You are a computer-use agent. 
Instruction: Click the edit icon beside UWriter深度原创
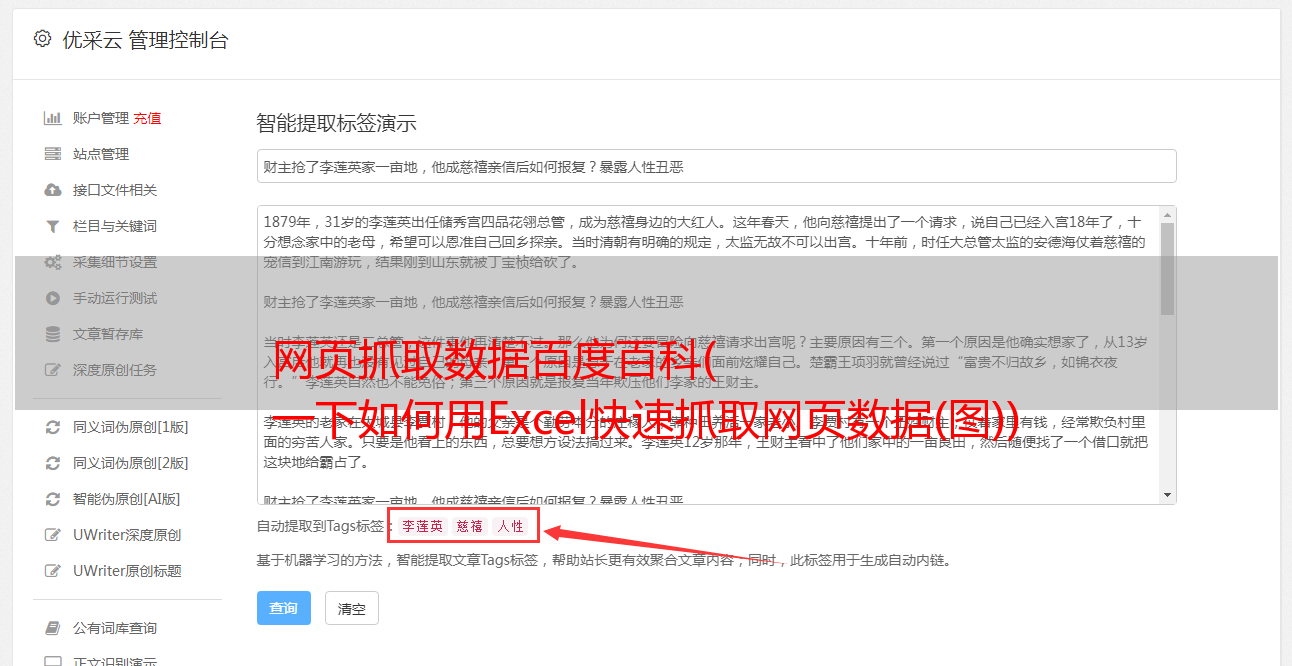[x=53, y=535]
